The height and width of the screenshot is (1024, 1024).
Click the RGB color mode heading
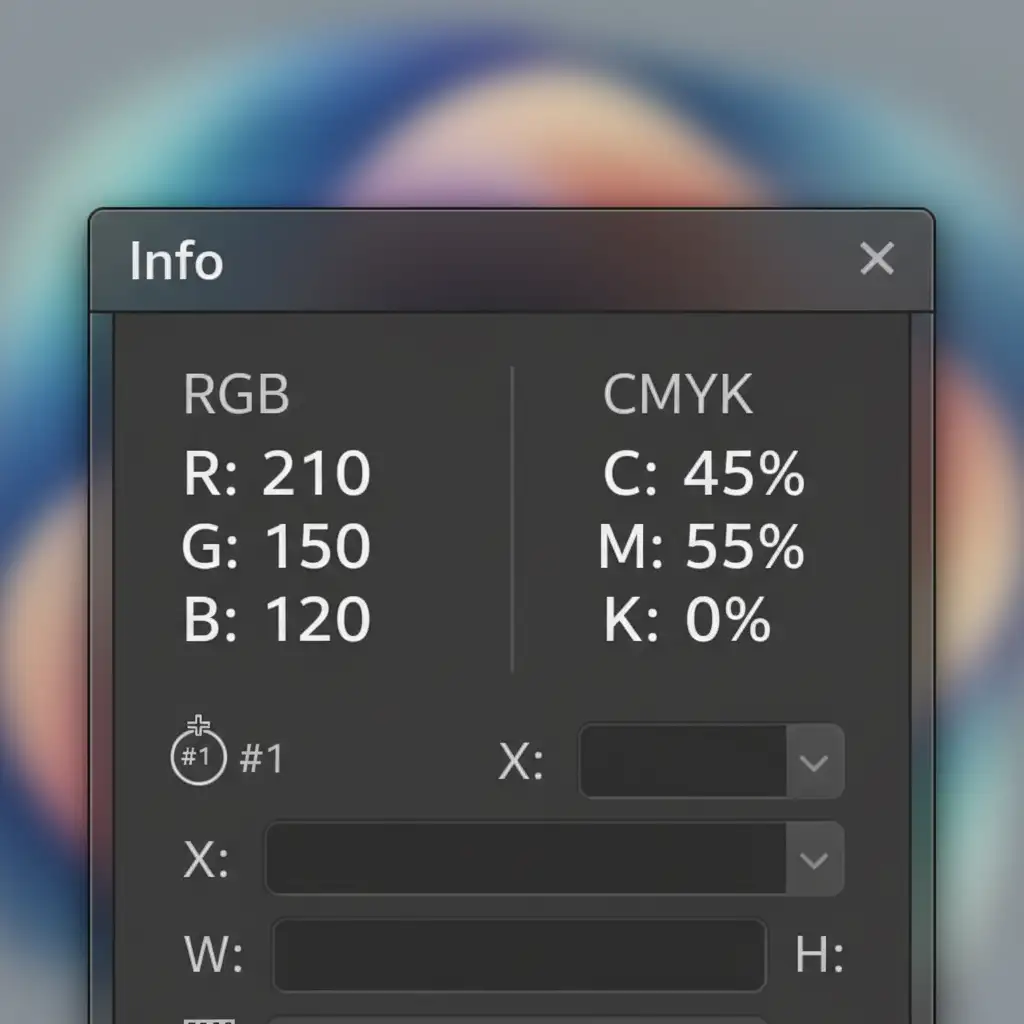click(x=237, y=395)
